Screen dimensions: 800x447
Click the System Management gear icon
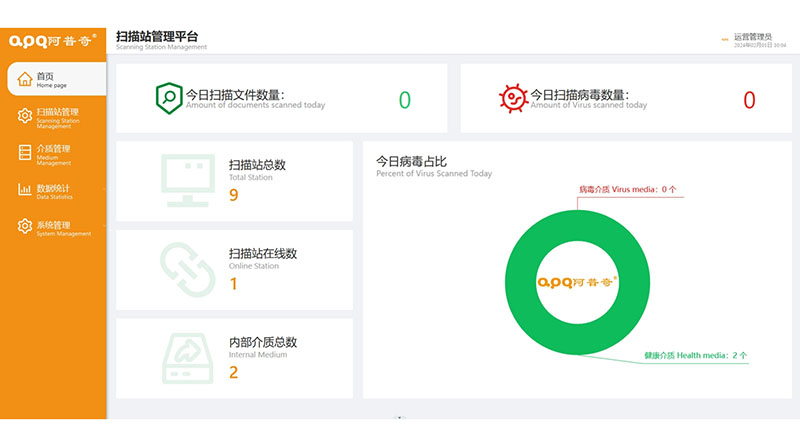(x=25, y=227)
